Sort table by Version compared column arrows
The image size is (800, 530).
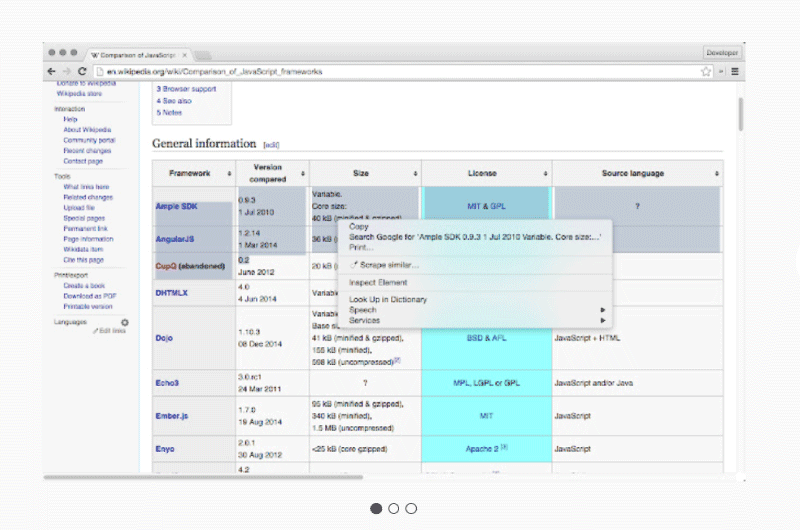tap(303, 174)
